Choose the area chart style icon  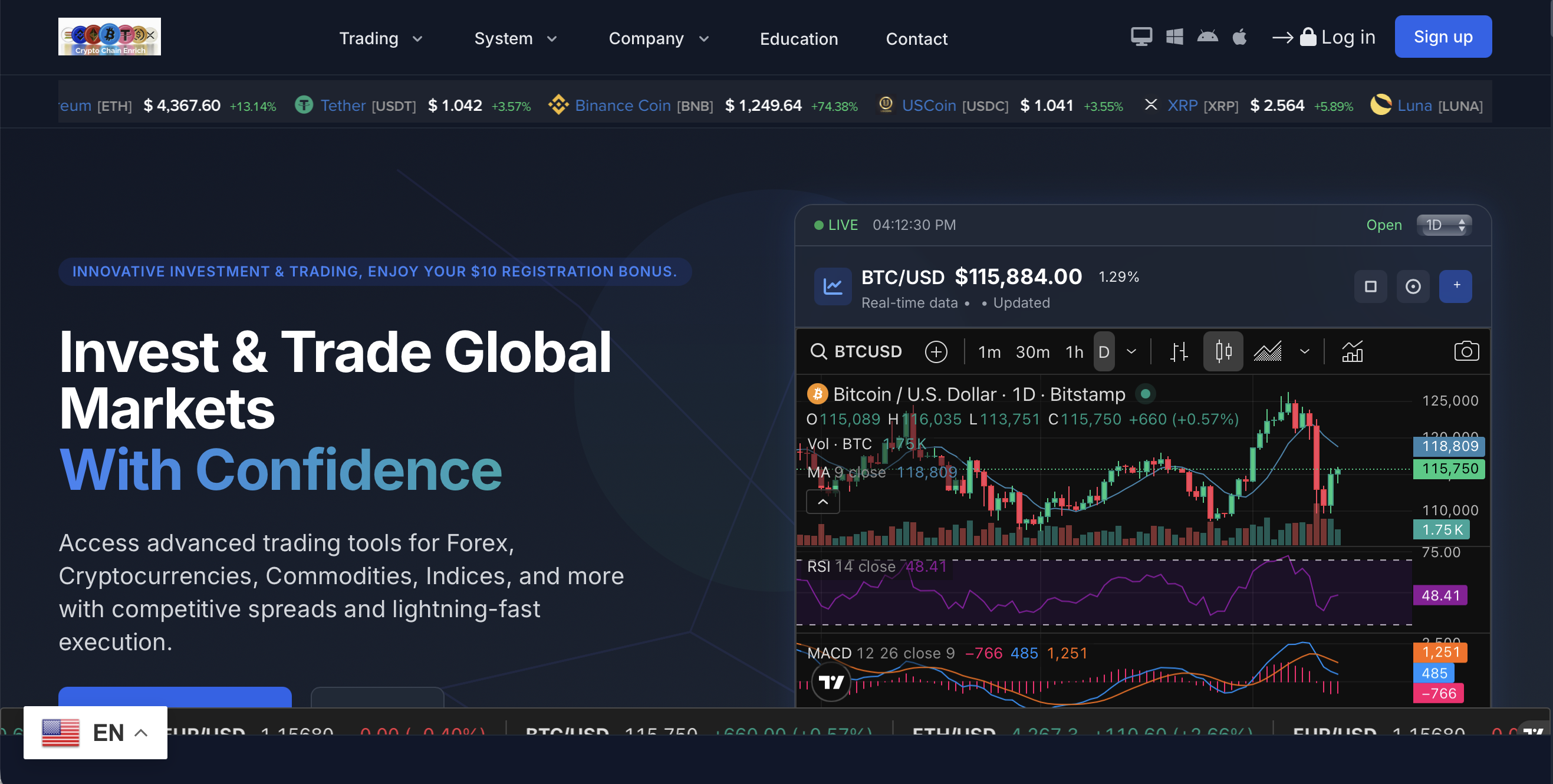(1267, 351)
